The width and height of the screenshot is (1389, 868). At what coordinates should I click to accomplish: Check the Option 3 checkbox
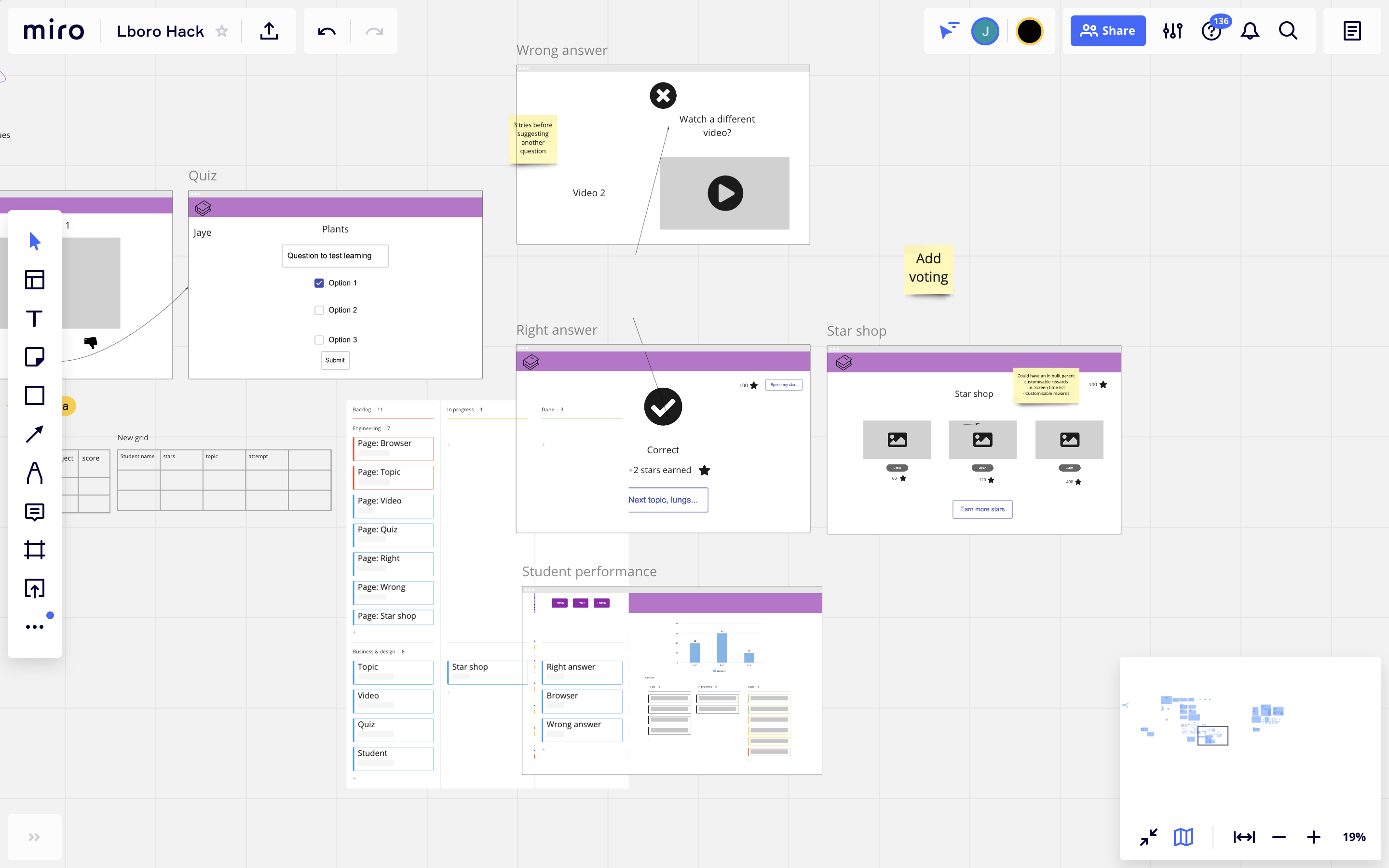(x=319, y=340)
